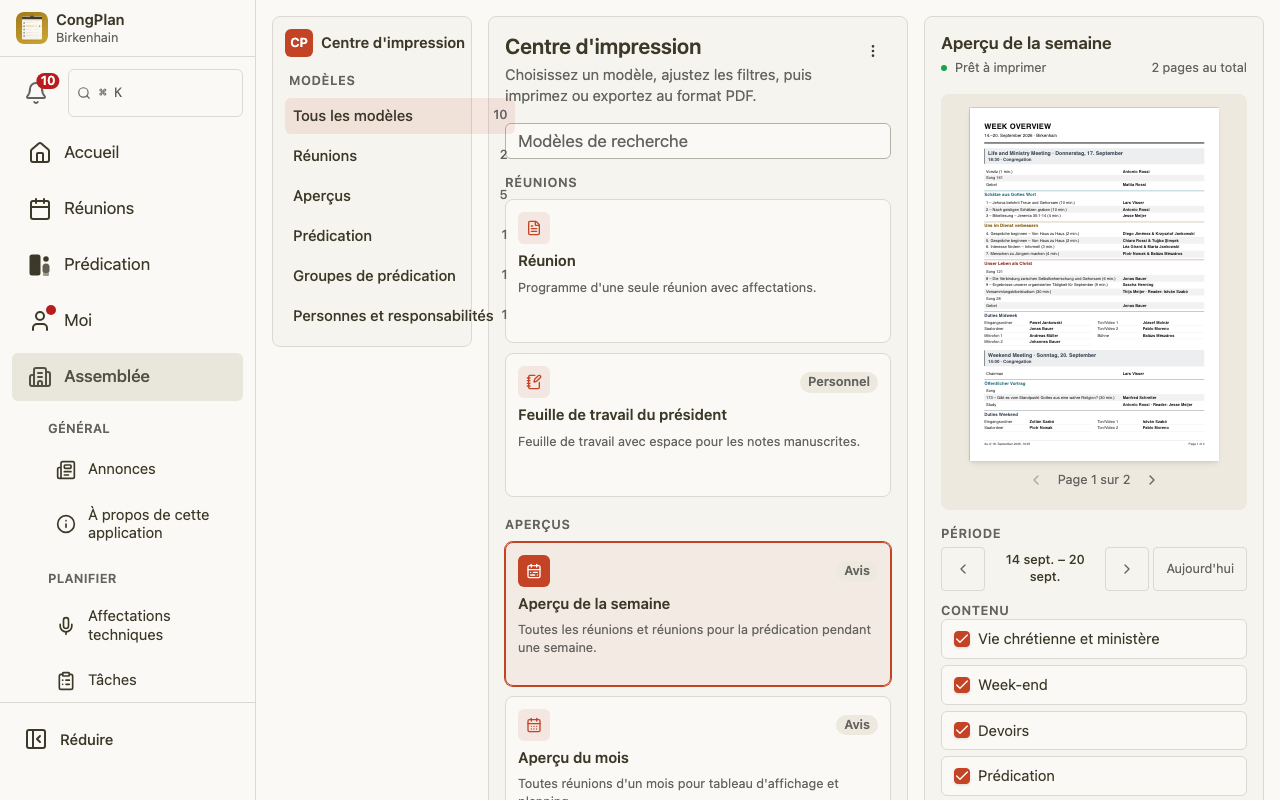
Task: Click Réduire to collapse the sidebar
Action: (127, 740)
